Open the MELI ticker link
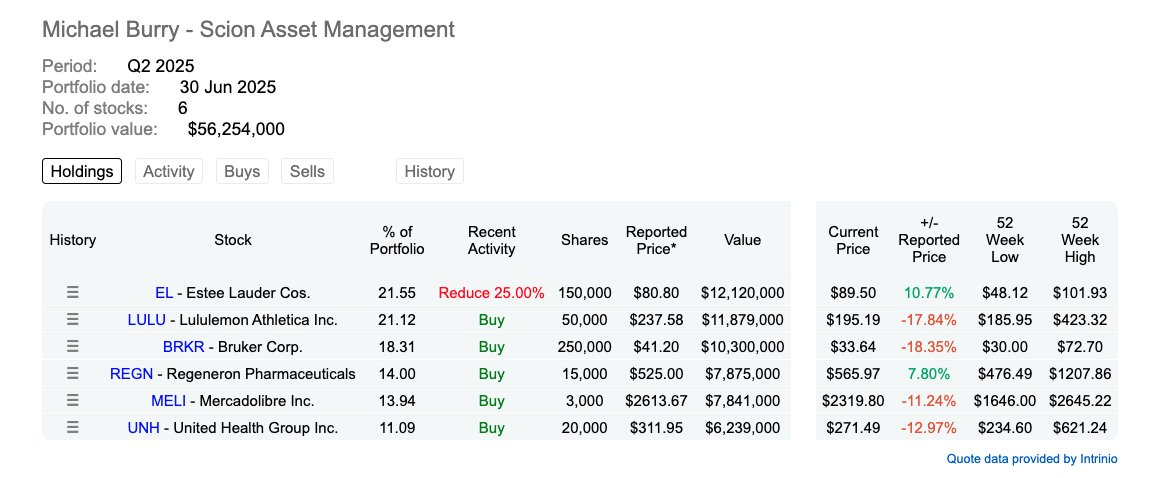This screenshot has width=1169, height=478. tap(168, 400)
